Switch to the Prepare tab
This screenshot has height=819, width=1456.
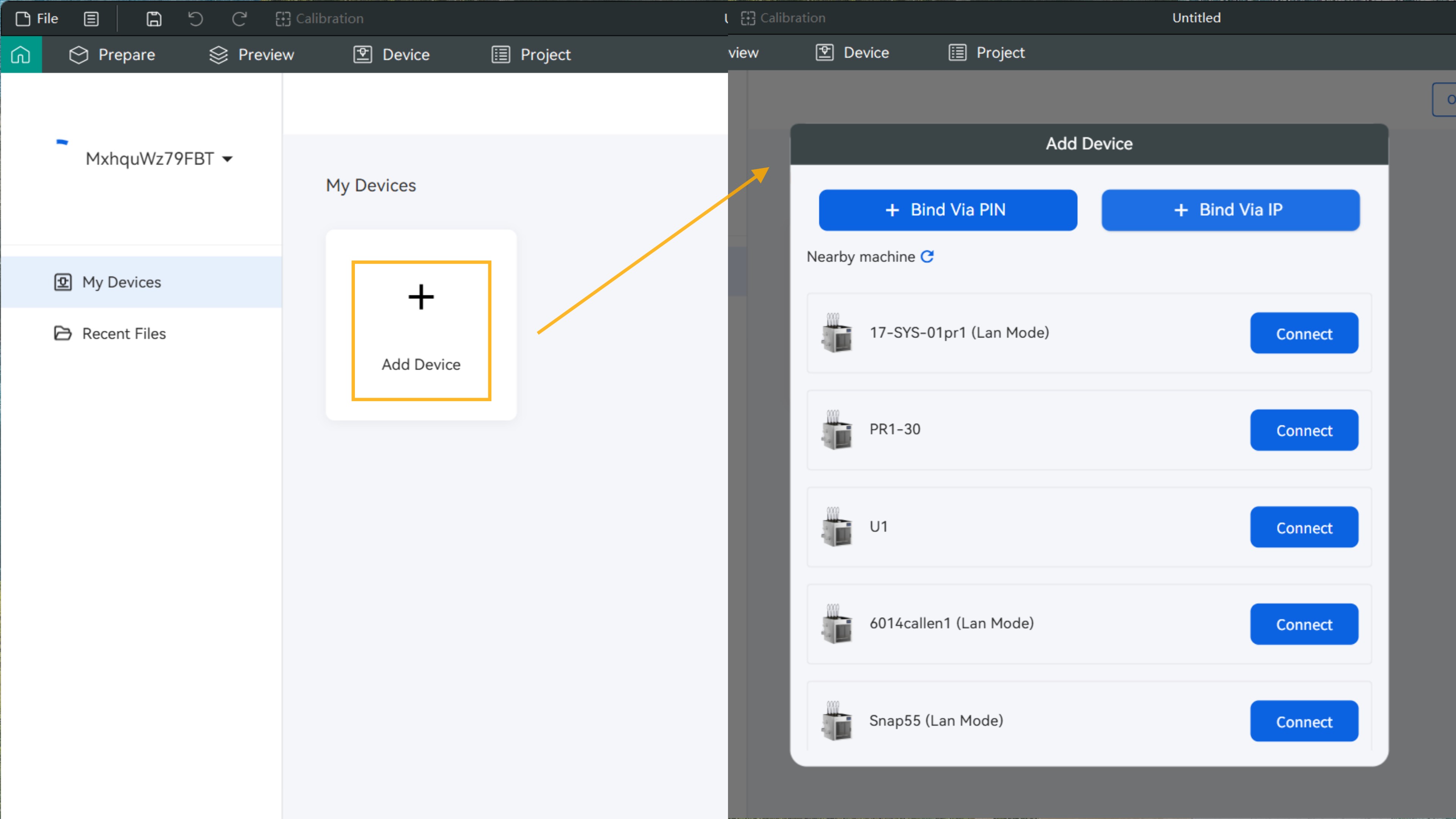click(113, 54)
